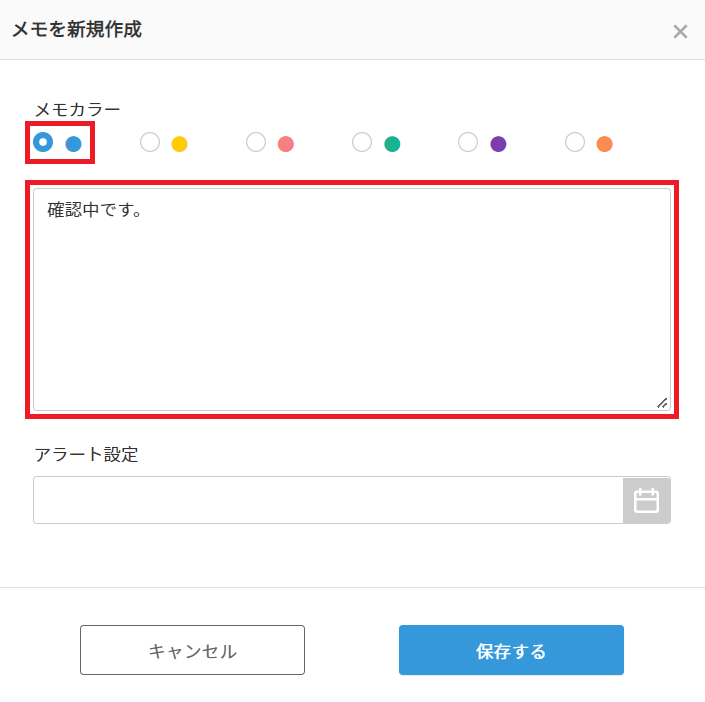Select the blue memo color radio

click(43, 142)
